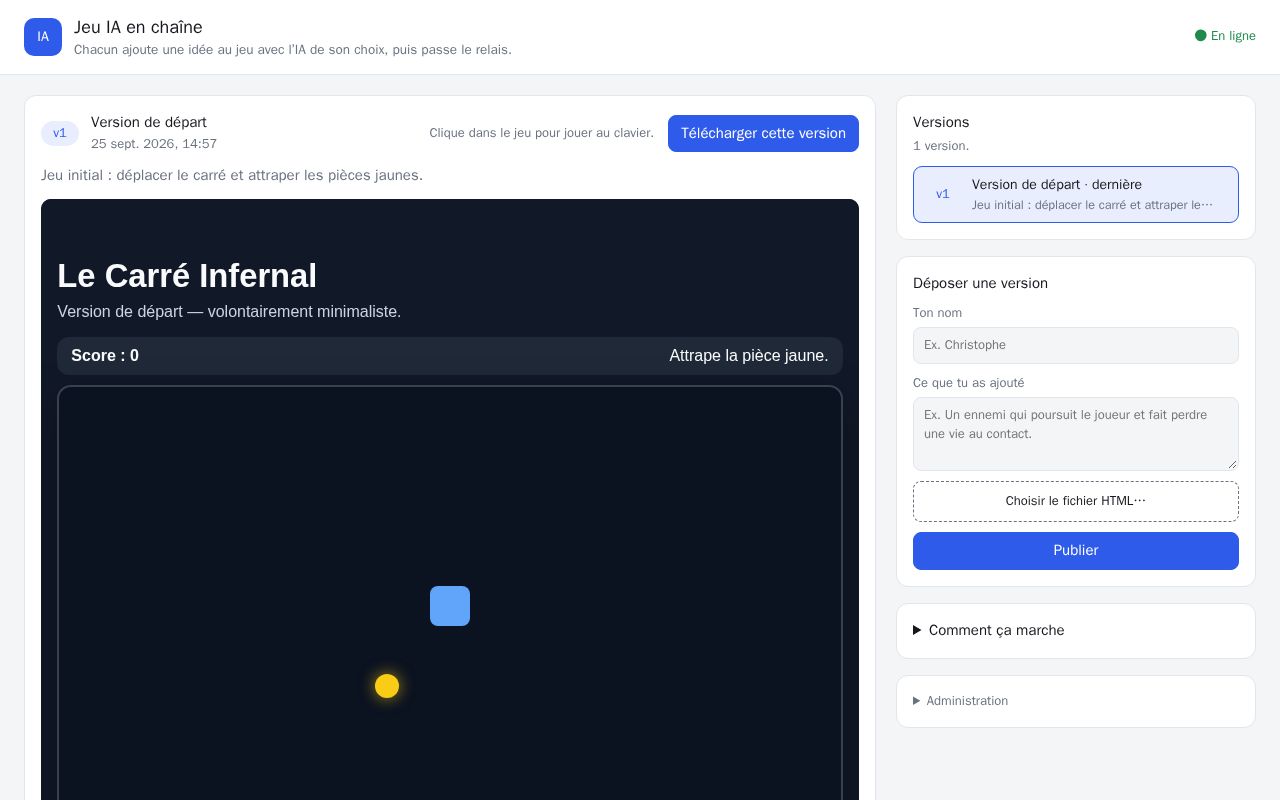Screen dimensions: 1280x800
Task: Choose the HTML file to upload
Action: (x=1076, y=501)
